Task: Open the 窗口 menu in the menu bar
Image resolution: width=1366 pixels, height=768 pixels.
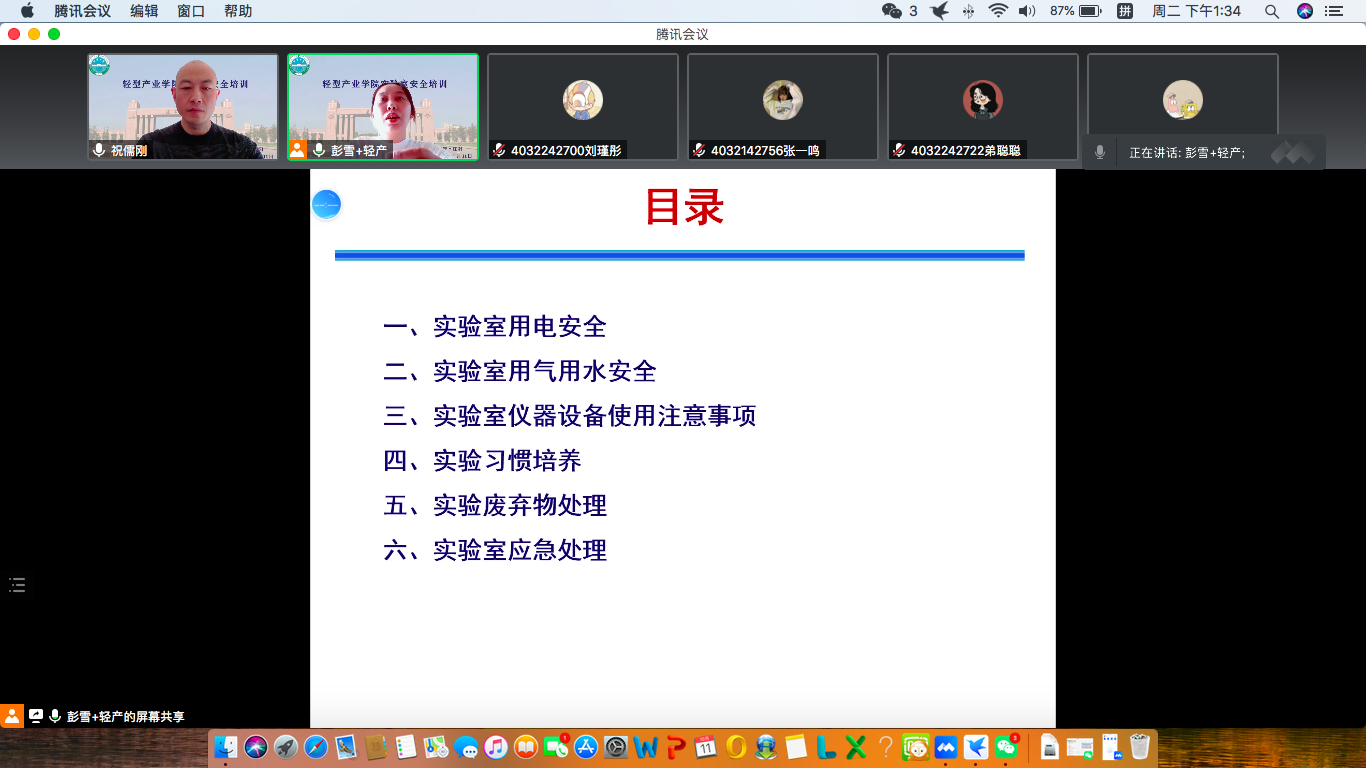Action: [x=191, y=11]
